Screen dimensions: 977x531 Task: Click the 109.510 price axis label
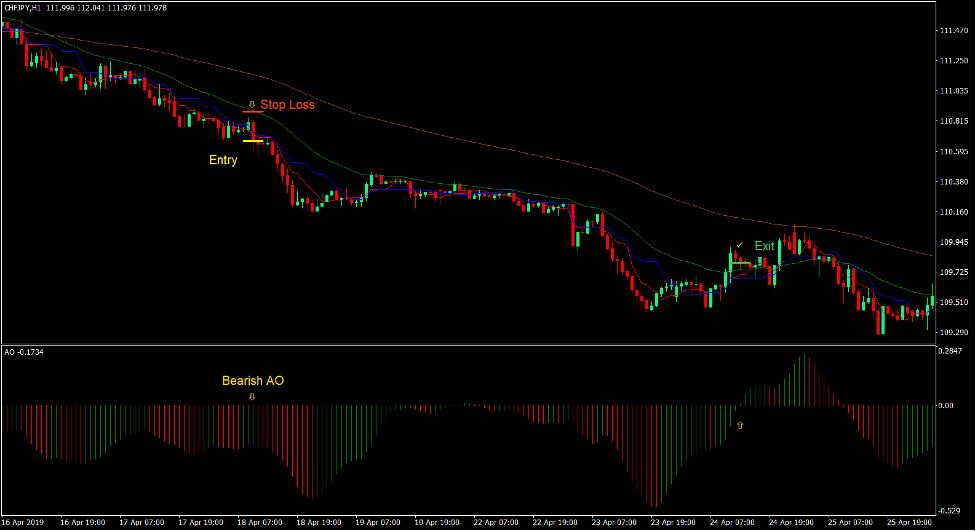tap(954, 302)
